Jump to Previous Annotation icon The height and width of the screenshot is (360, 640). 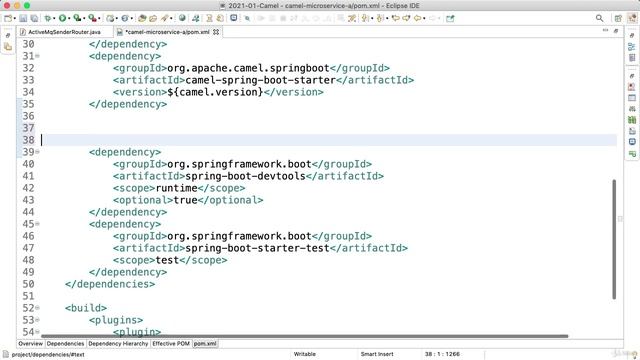[x=380, y=18]
